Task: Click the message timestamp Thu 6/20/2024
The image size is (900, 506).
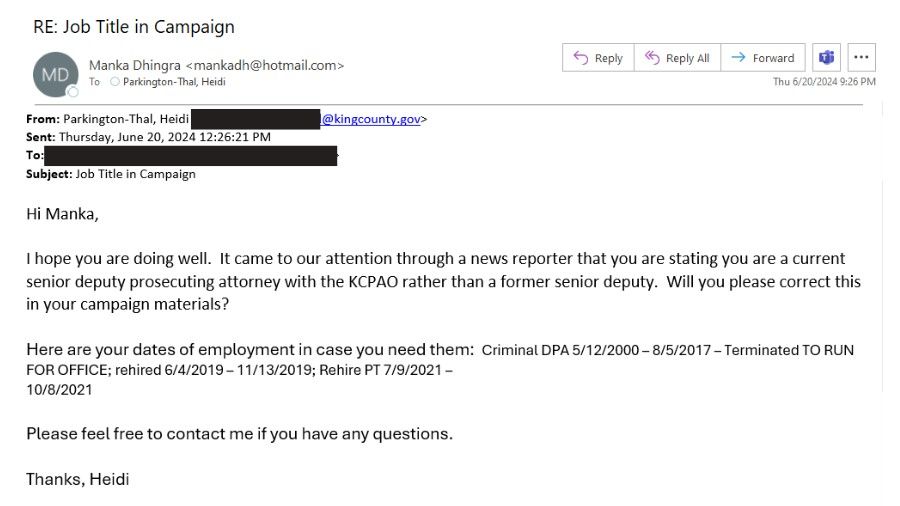Action: point(824,82)
